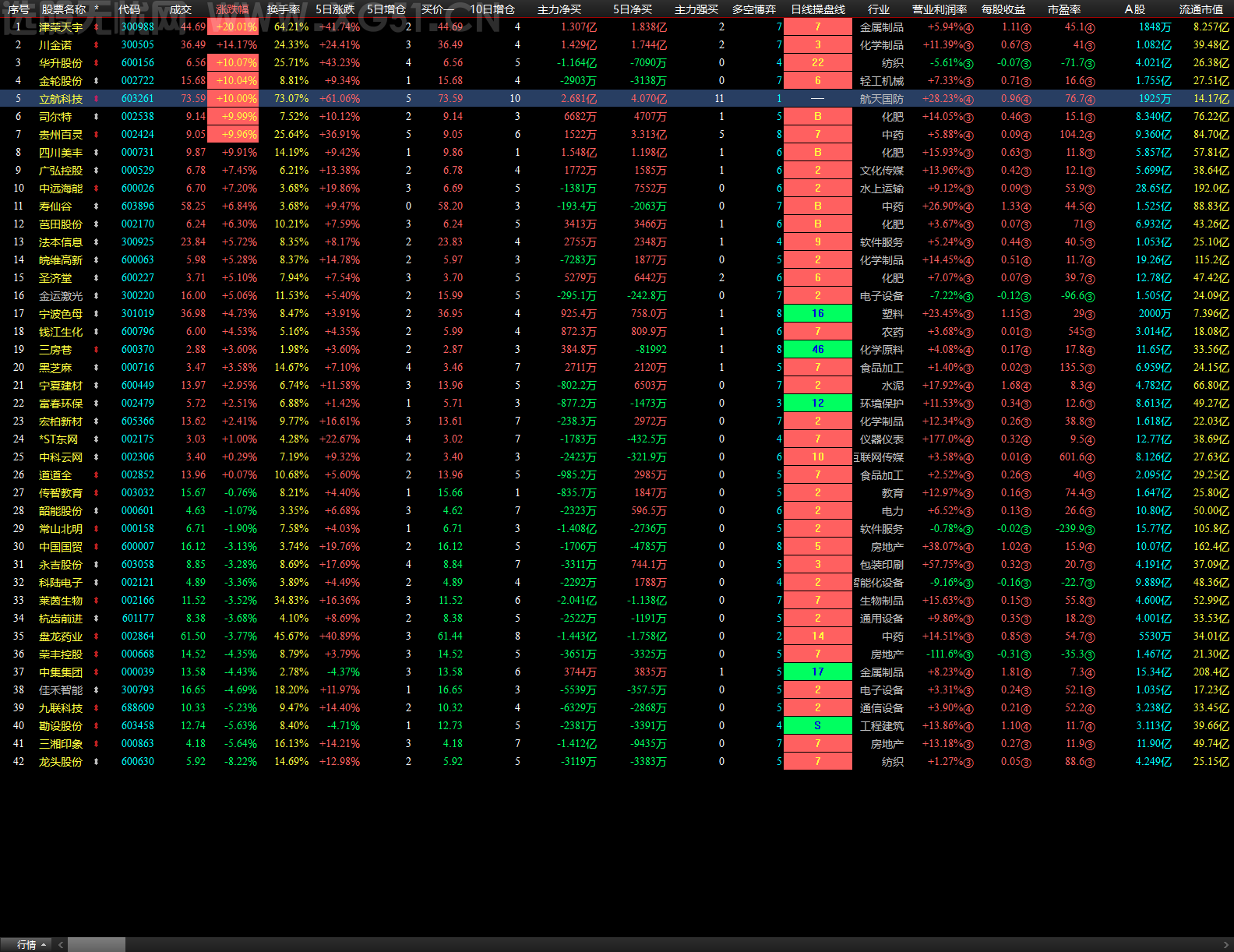The image size is (1234, 952).
Task: Click the red marker icon beside 津荣天宇
Action: tap(97, 27)
